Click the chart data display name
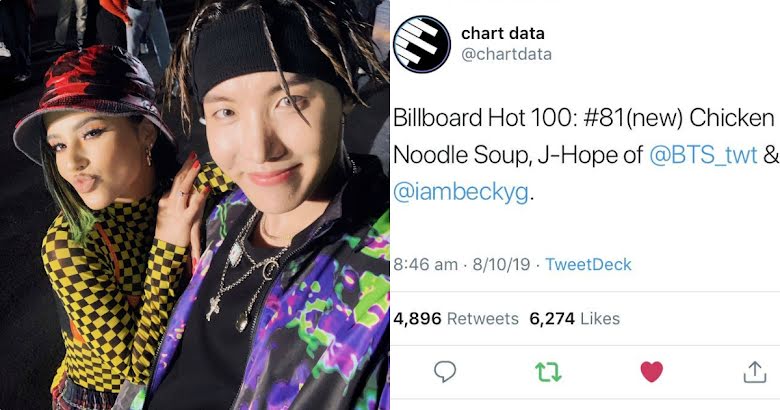This screenshot has height=410, width=780. click(503, 33)
